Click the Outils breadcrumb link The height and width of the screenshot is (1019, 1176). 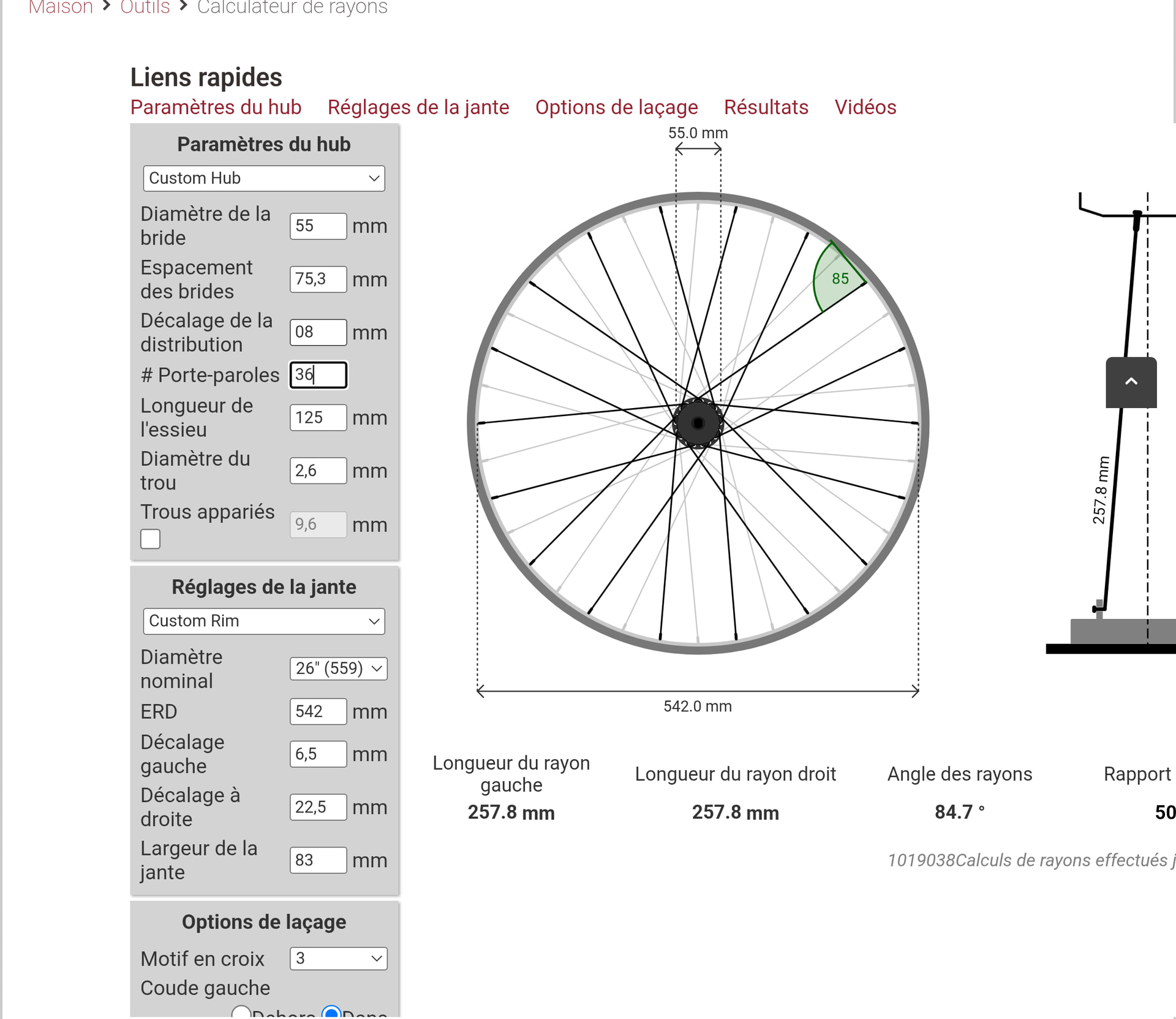(x=145, y=7)
